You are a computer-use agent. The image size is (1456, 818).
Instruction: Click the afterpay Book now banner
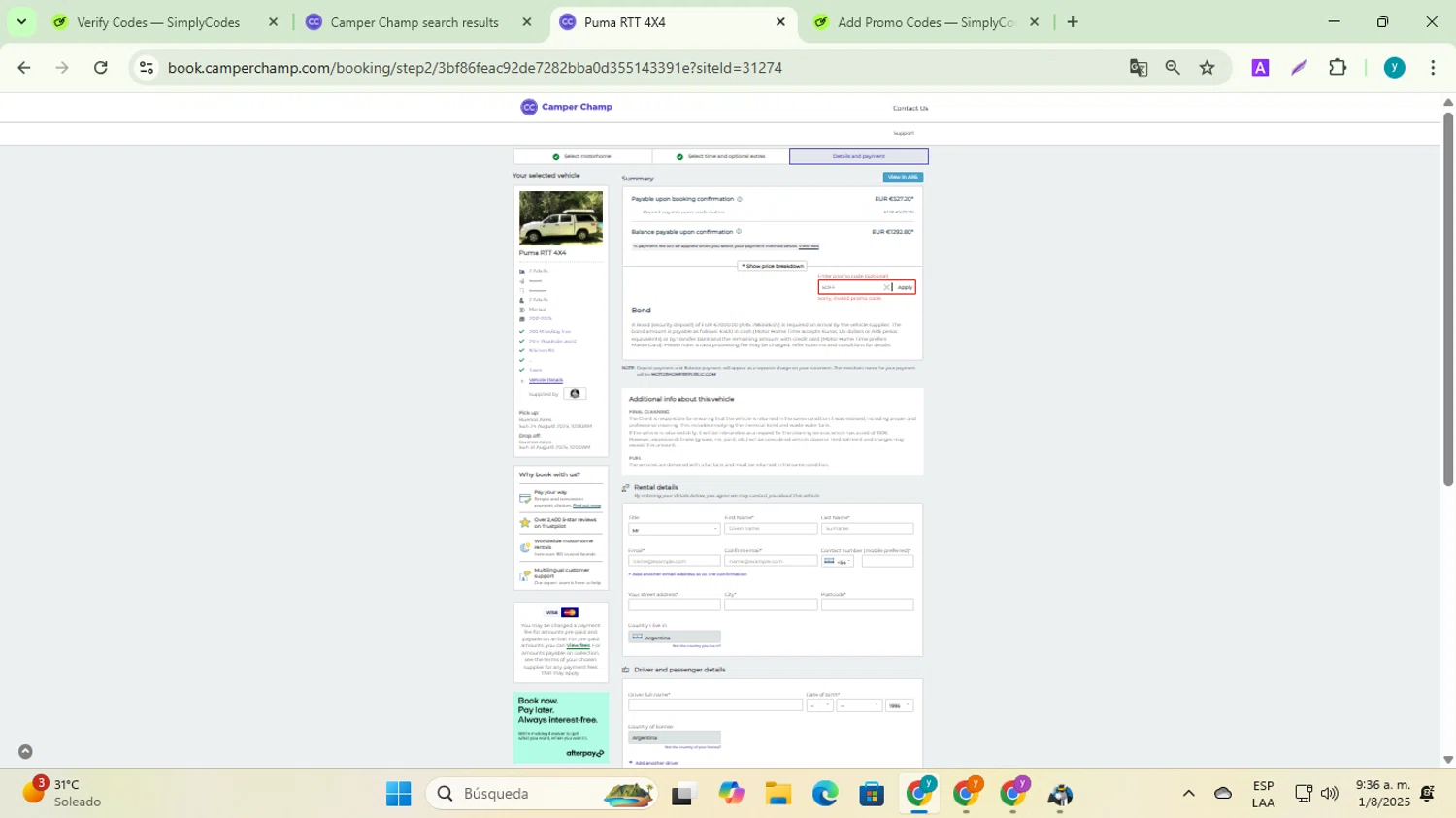[561, 727]
